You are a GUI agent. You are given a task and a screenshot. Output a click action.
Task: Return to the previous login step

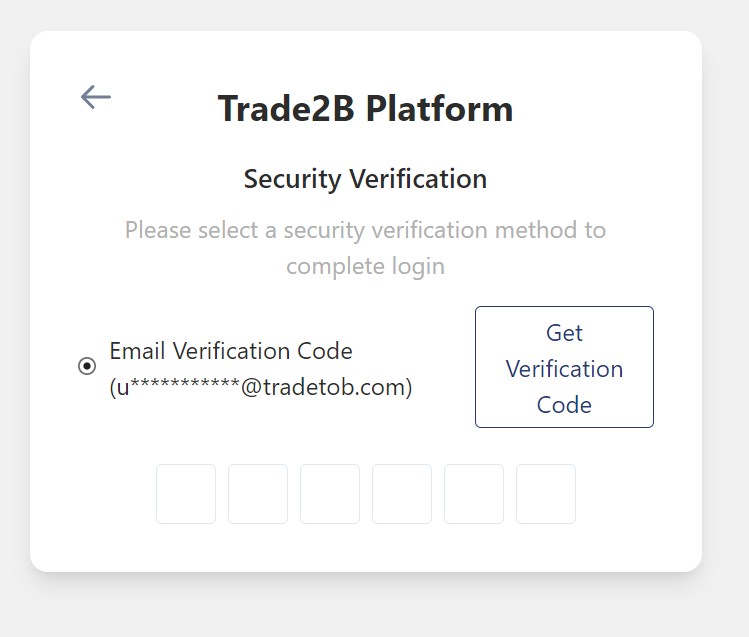tap(95, 97)
